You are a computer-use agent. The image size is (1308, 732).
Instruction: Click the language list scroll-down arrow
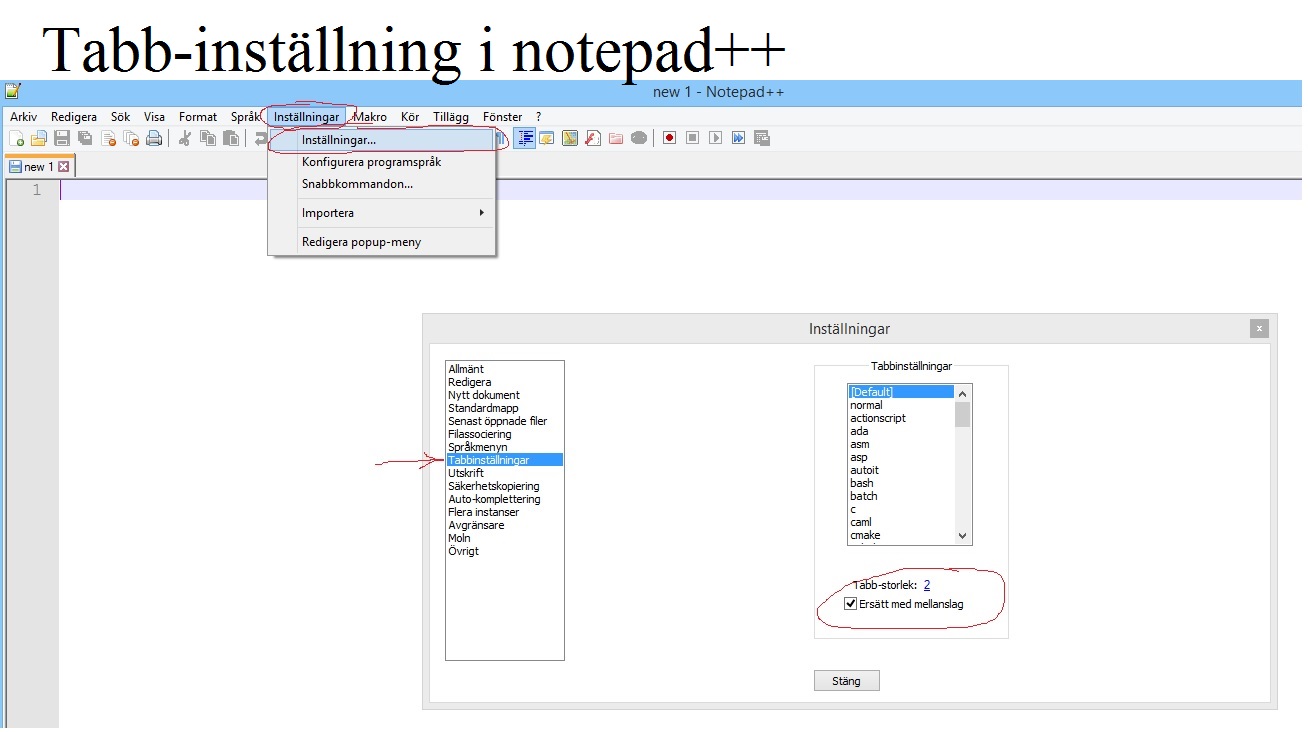(x=963, y=536)
